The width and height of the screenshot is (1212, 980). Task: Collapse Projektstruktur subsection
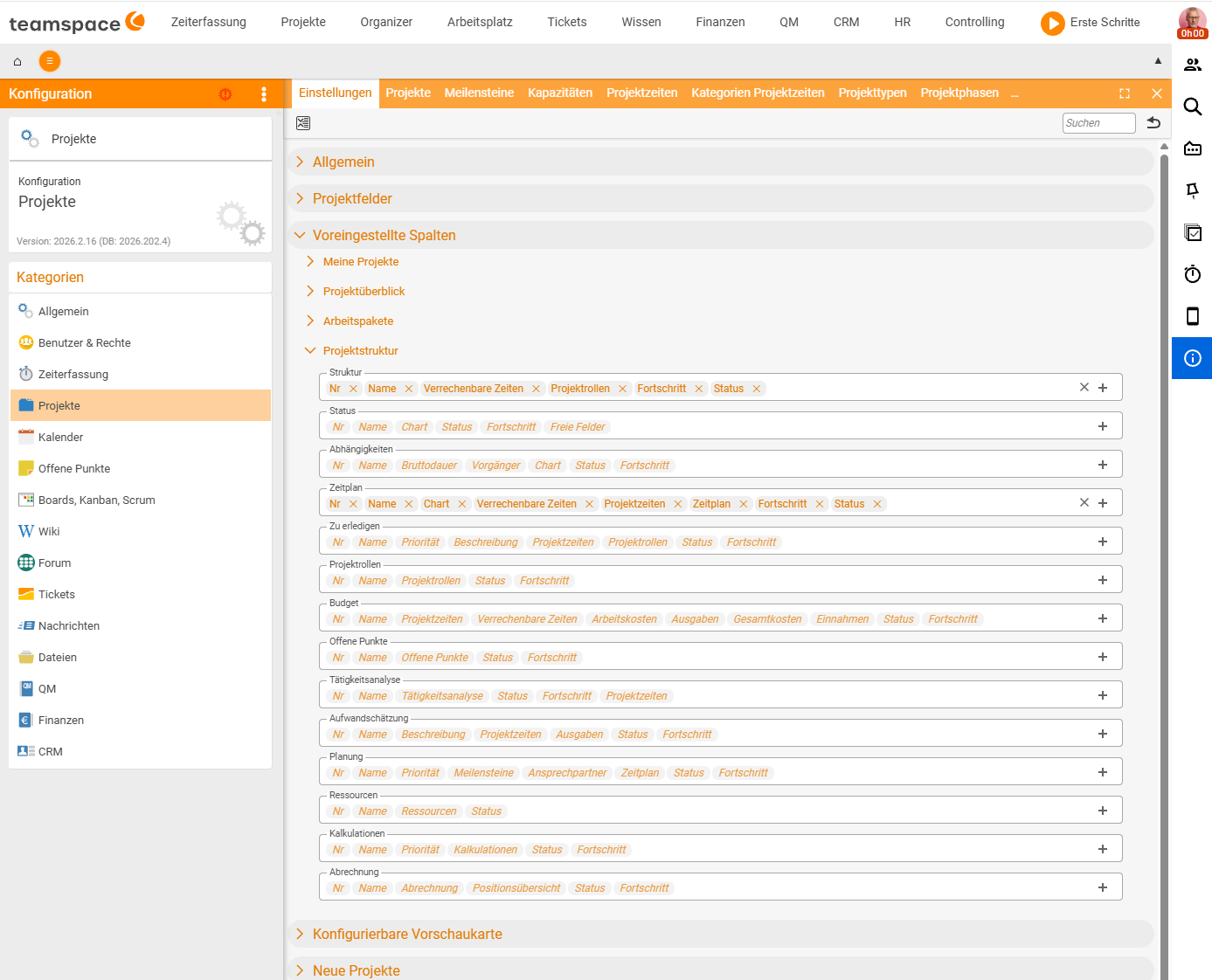pyautogui.click(x=352, y=351)
